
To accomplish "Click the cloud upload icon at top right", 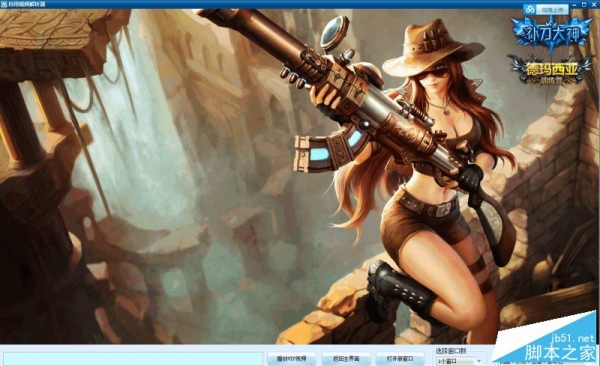I will tap(530, 10).
